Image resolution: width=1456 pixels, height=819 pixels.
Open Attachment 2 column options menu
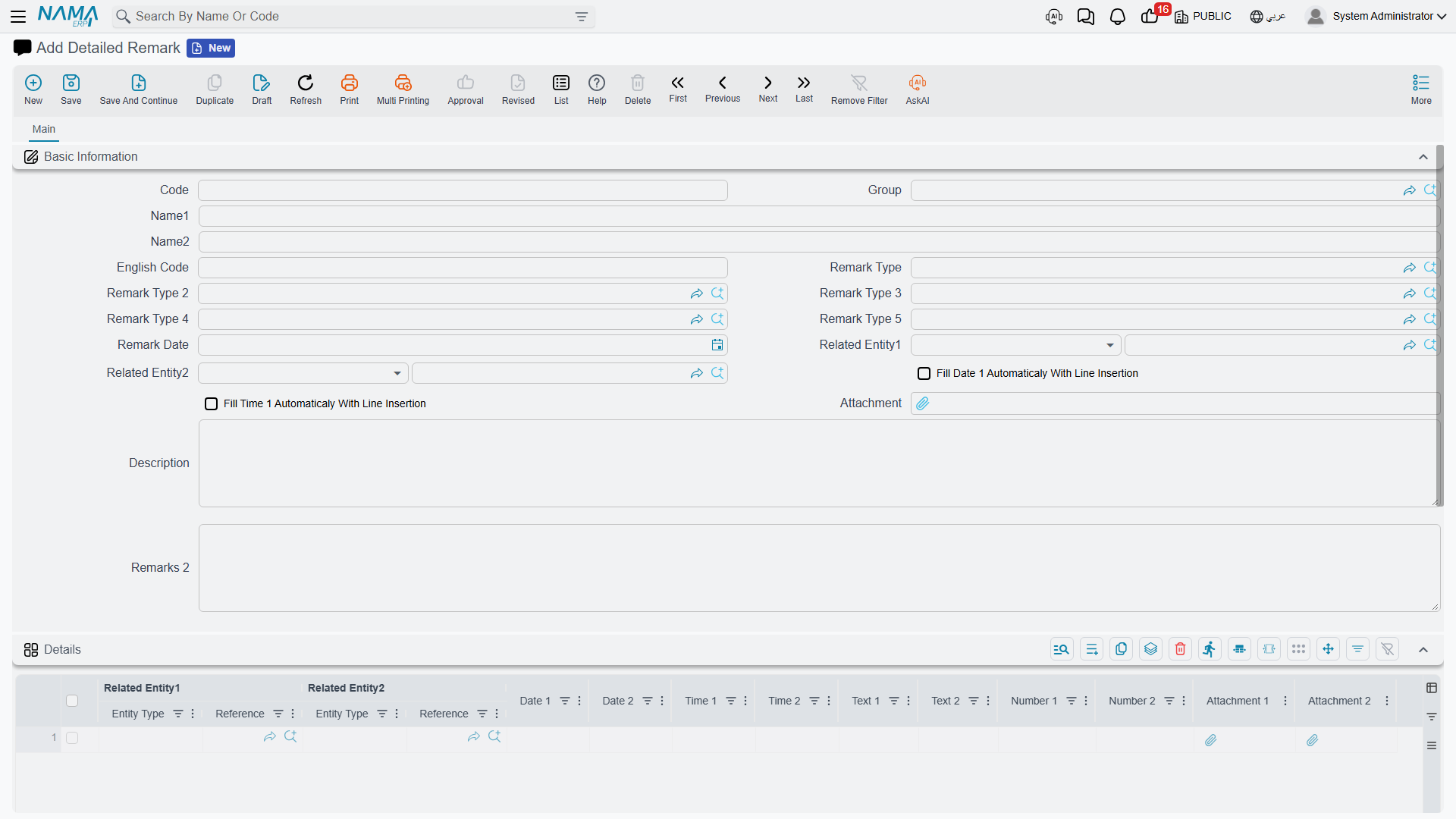pos(1387,701)
